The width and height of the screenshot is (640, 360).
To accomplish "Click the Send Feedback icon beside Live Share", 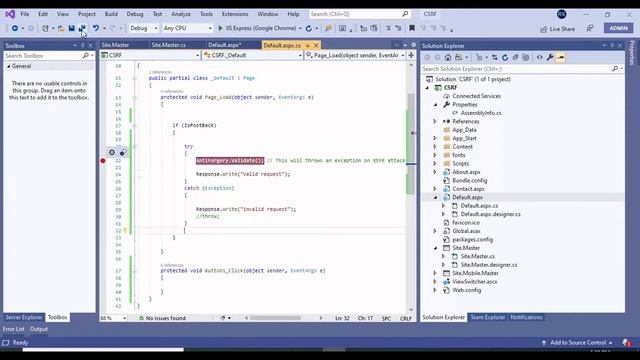I will tap(590, 29).
